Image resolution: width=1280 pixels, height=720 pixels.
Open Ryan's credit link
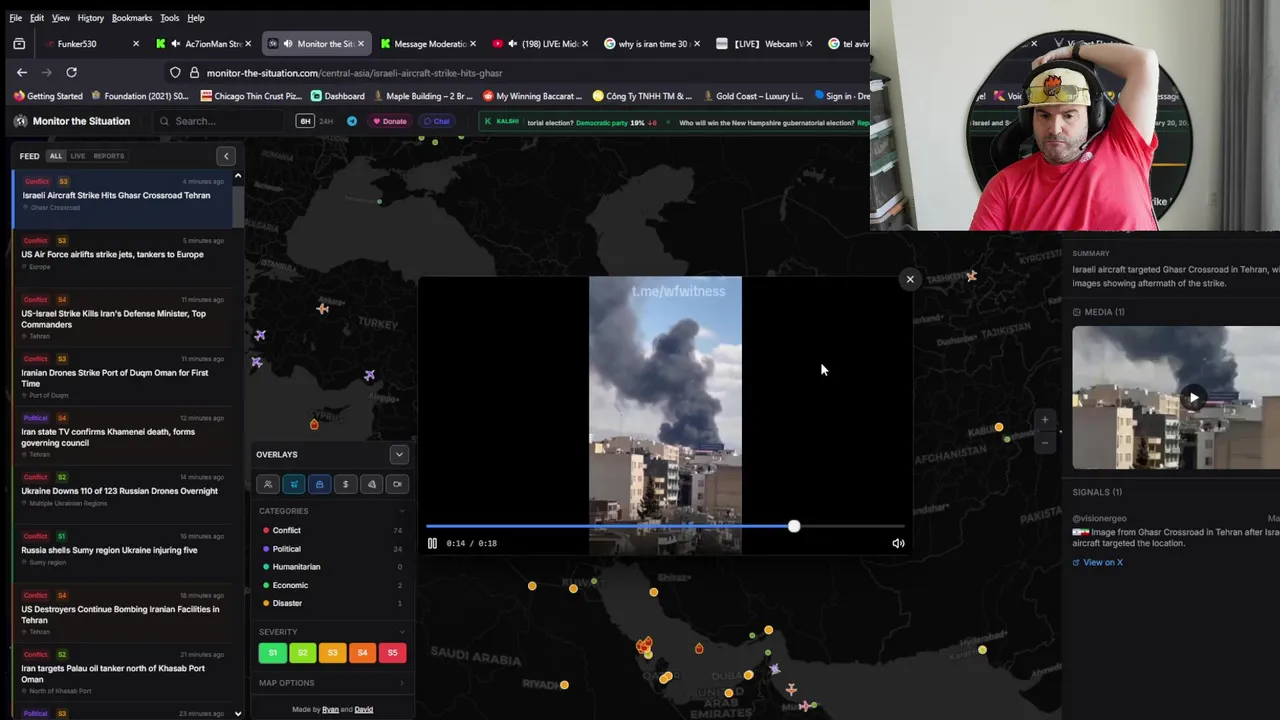click(330, 710)
